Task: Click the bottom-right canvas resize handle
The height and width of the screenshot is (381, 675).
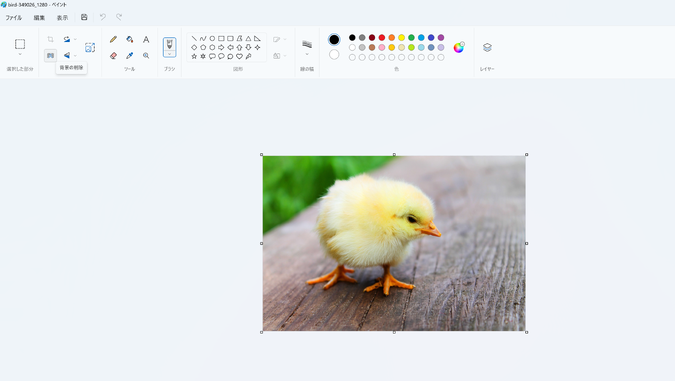Action: 526,332
